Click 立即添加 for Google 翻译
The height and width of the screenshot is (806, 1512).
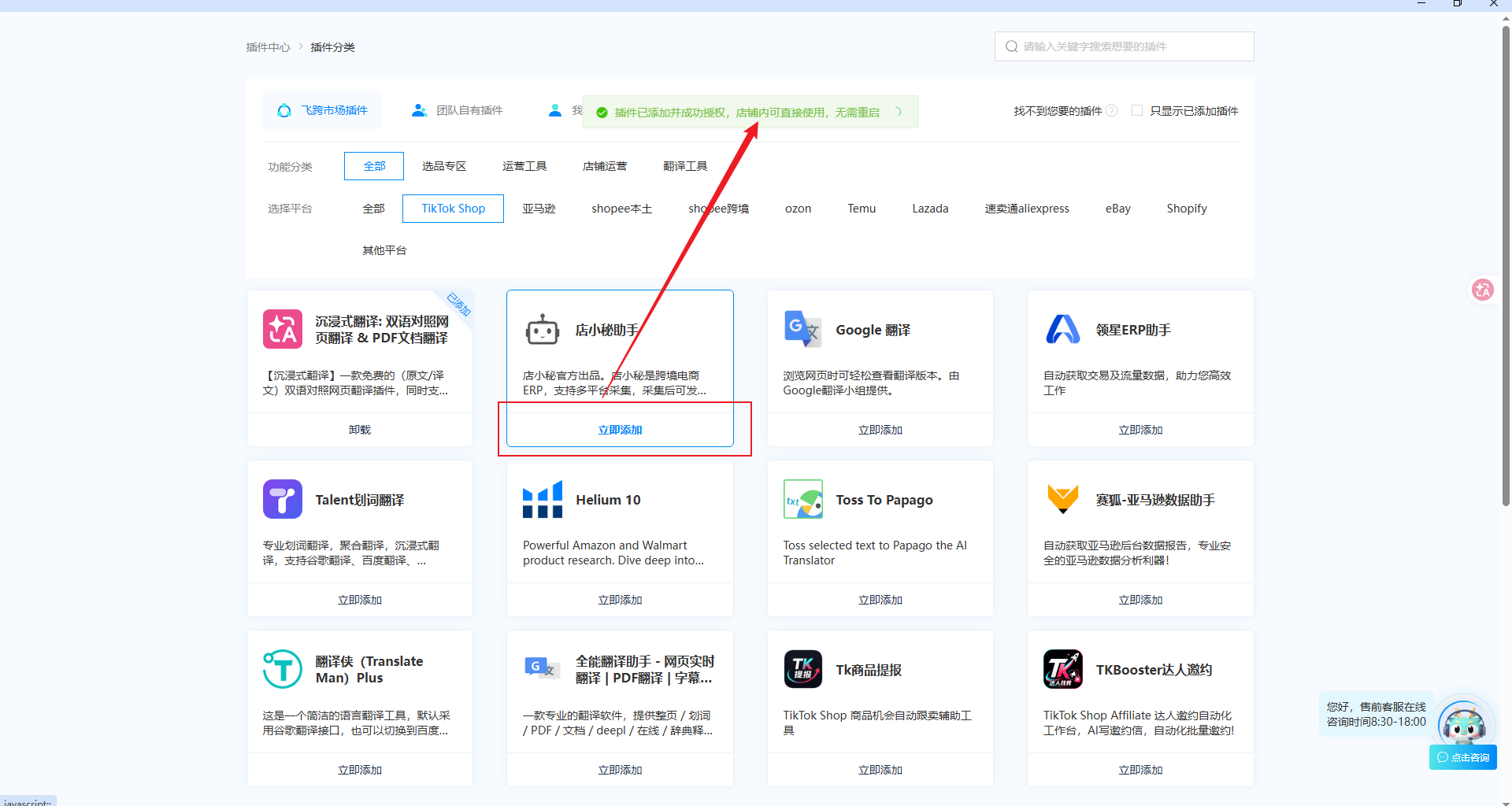[x=880, y=430]
